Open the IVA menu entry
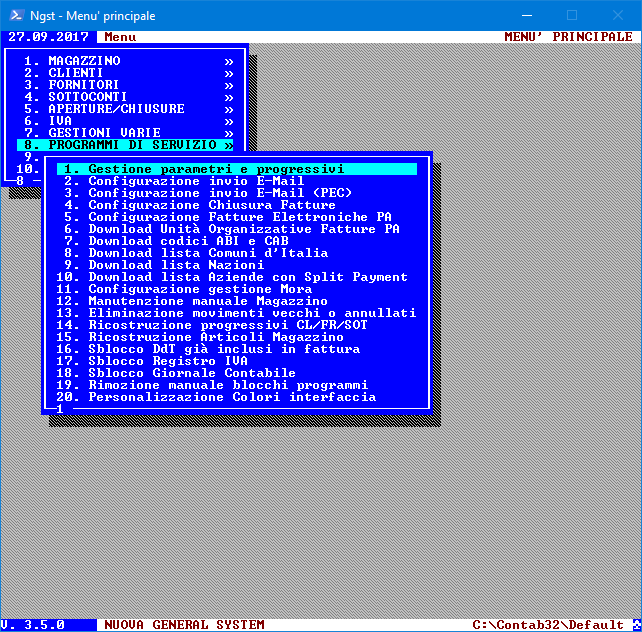 (60, 121)
